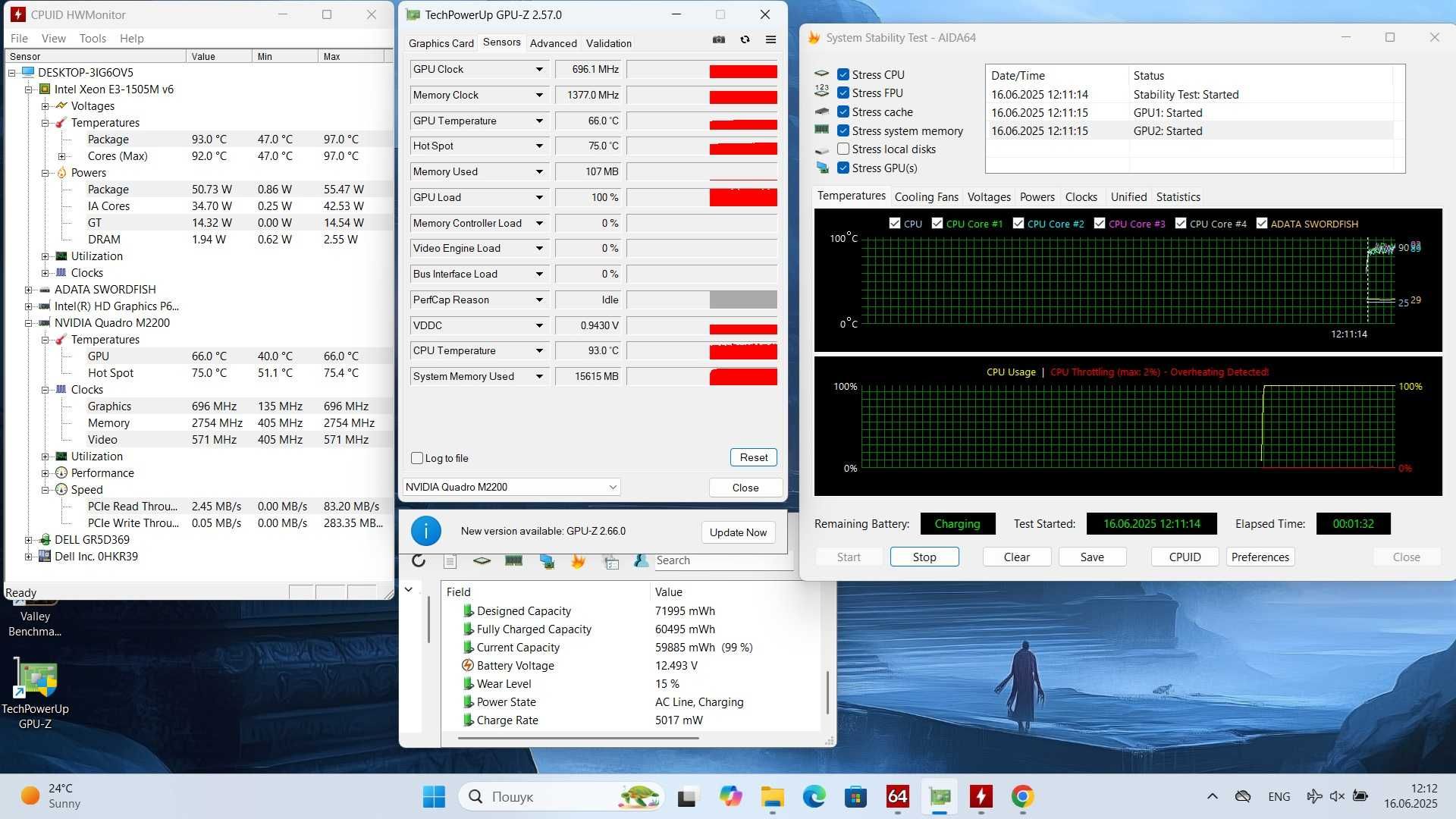Click the AIDA64 Search field
This screenshot has height=819, width=1456.
click(723, 560)
